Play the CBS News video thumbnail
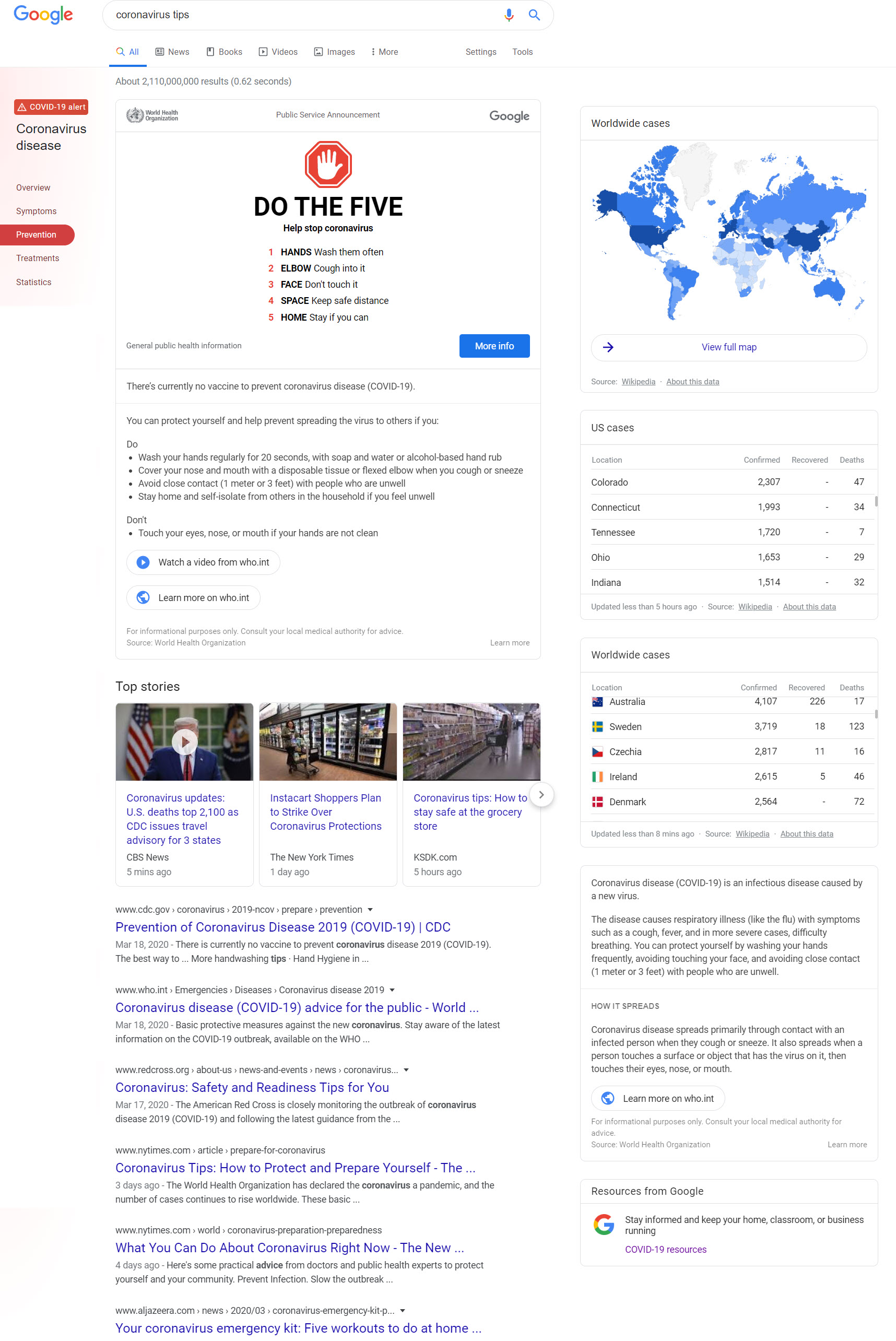This screenshot has height=1341, width=896. point(184,742)
